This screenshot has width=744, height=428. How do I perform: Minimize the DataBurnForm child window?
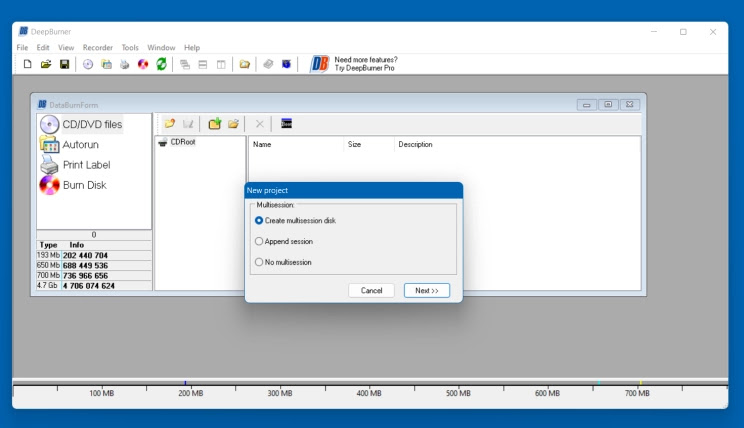586,104
